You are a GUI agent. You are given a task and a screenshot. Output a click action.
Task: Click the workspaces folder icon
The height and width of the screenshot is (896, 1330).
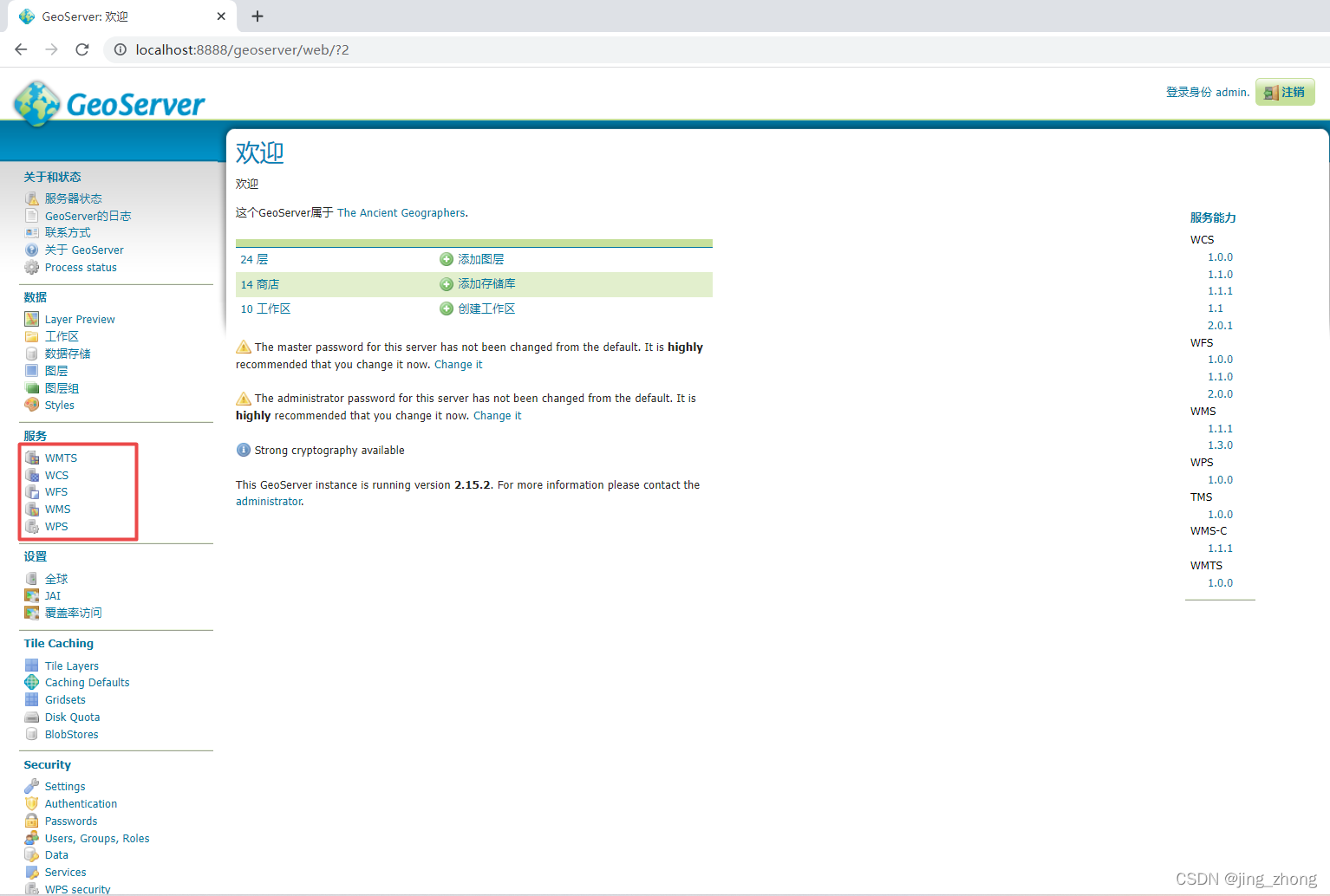32,336
